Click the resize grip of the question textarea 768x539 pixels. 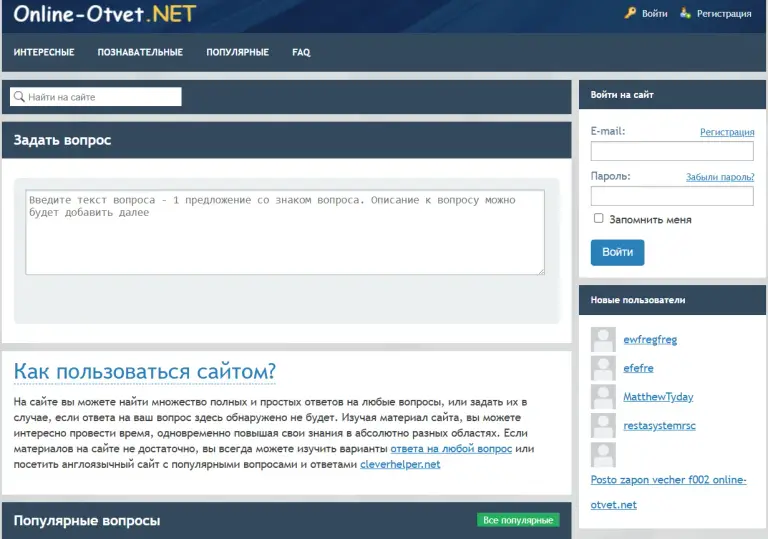pyautogui.click(x=541, y=271)
